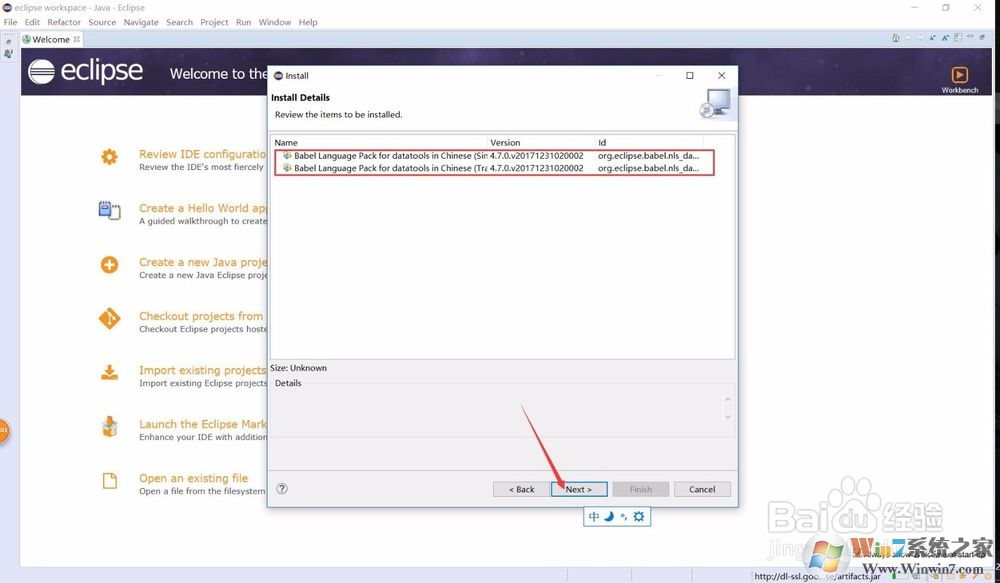Click the < Back button
Viewport: 1000px width, 583px height.
click(x=521, y=489)
